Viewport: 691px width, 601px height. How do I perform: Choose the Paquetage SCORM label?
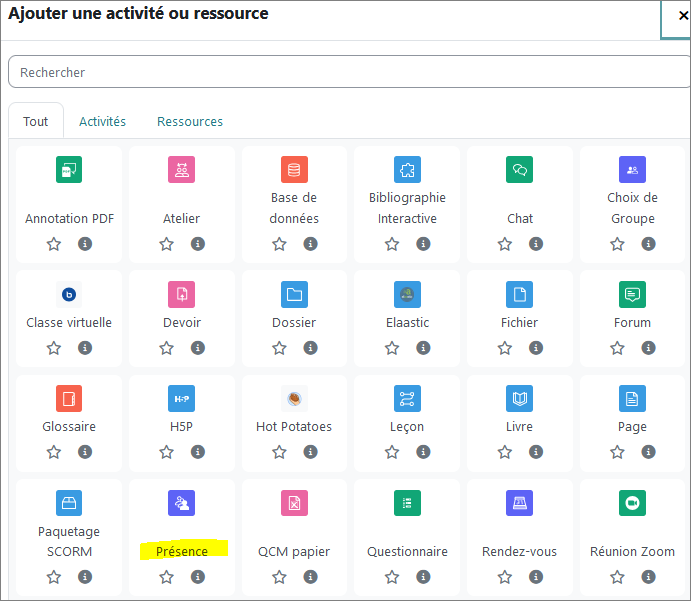click(x=69, y=542)
